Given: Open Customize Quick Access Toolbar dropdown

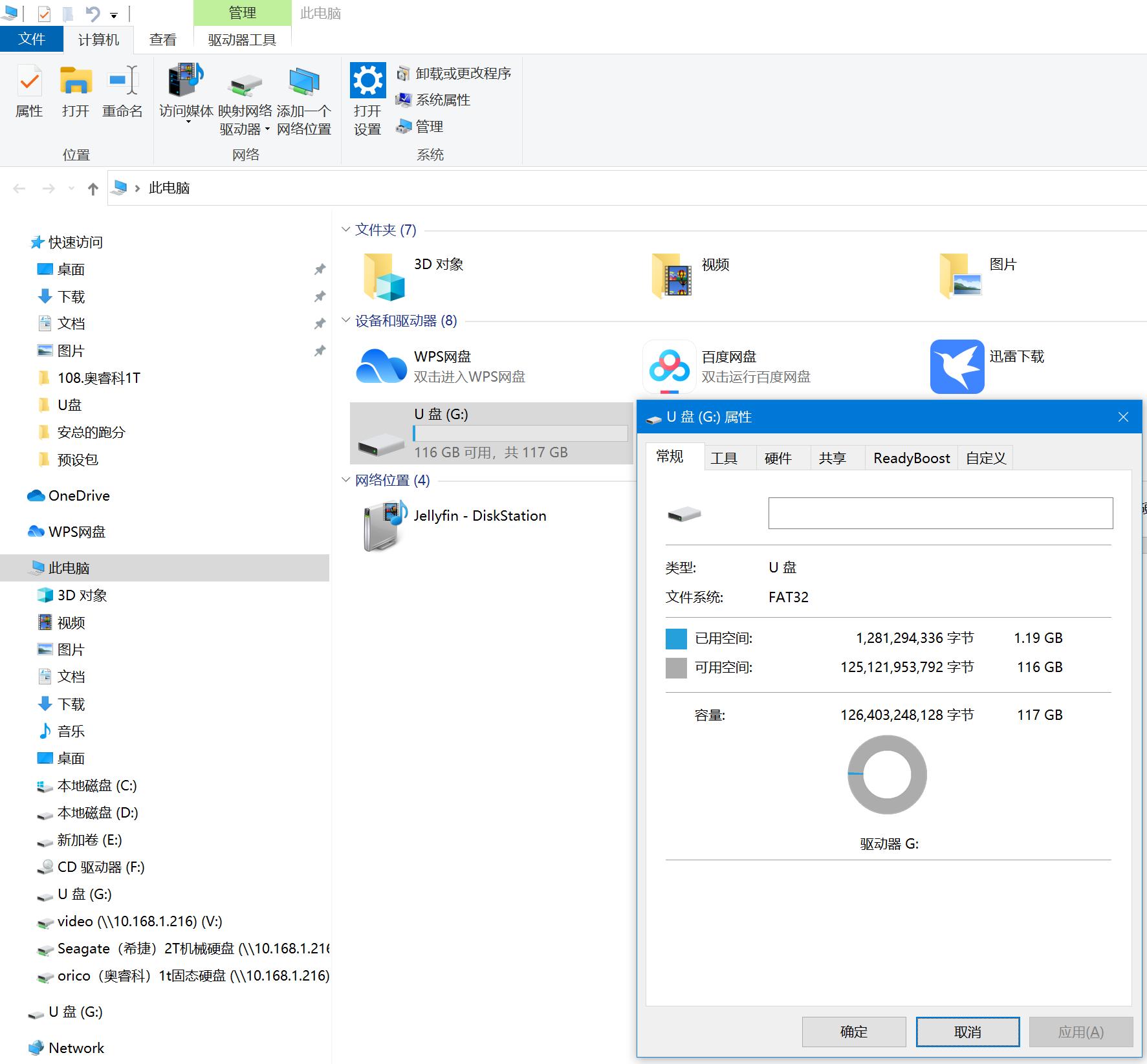Looking at the screenshot, I should [114, 15].
